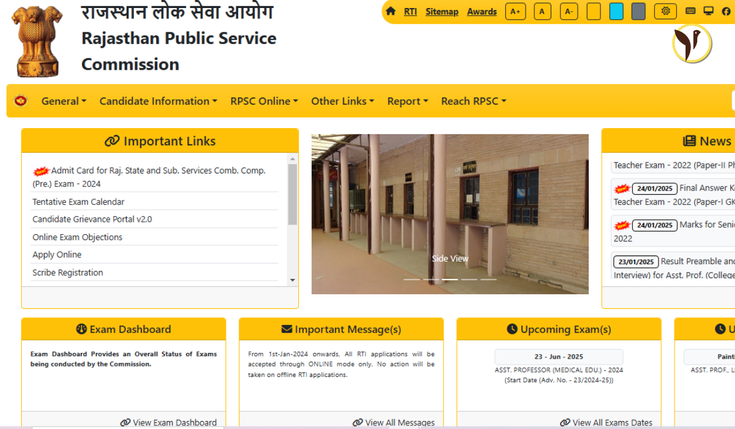The image size is (735, 429).
Task: Open the Facebook icon link
Action: pyautogui.click(x=726, y=11)
